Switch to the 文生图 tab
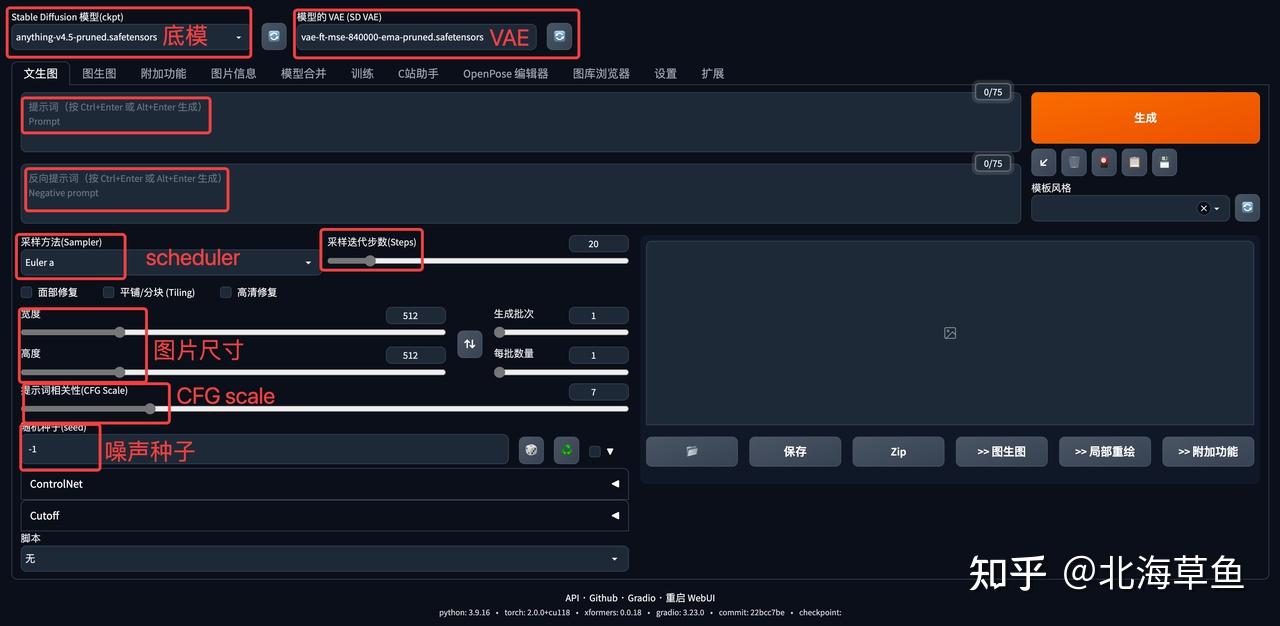The height and width of the screenshot is (626, 1280). coord(41,73)
